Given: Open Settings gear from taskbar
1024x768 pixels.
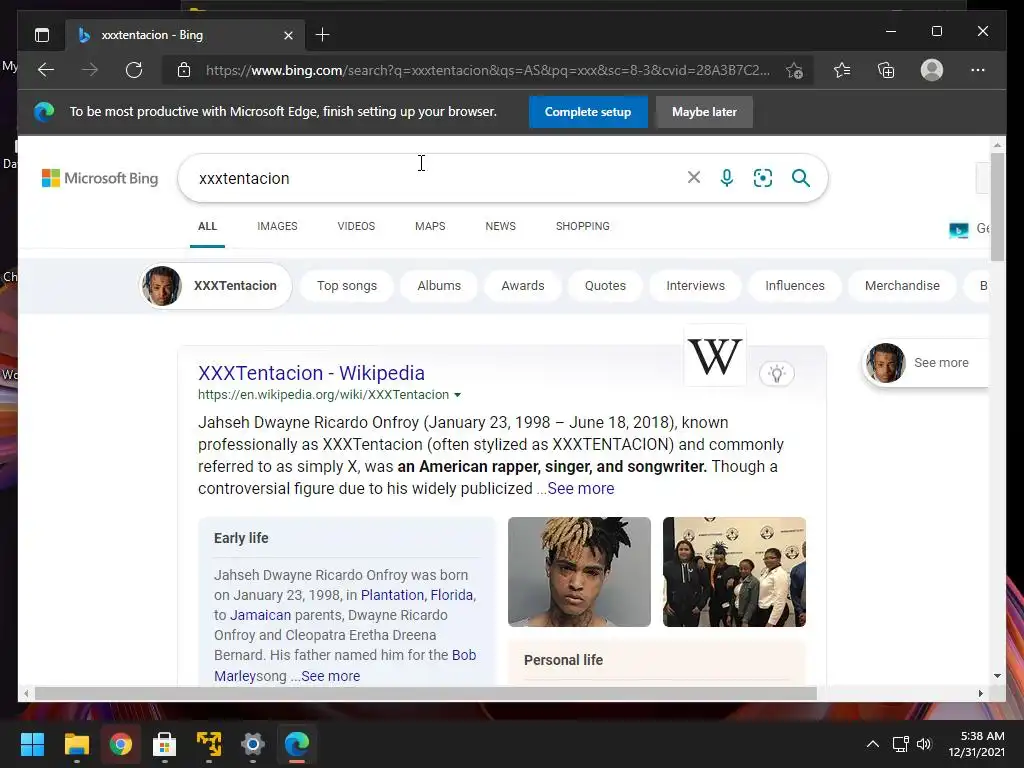Looking at the screenshot, I should pos(253,744).
